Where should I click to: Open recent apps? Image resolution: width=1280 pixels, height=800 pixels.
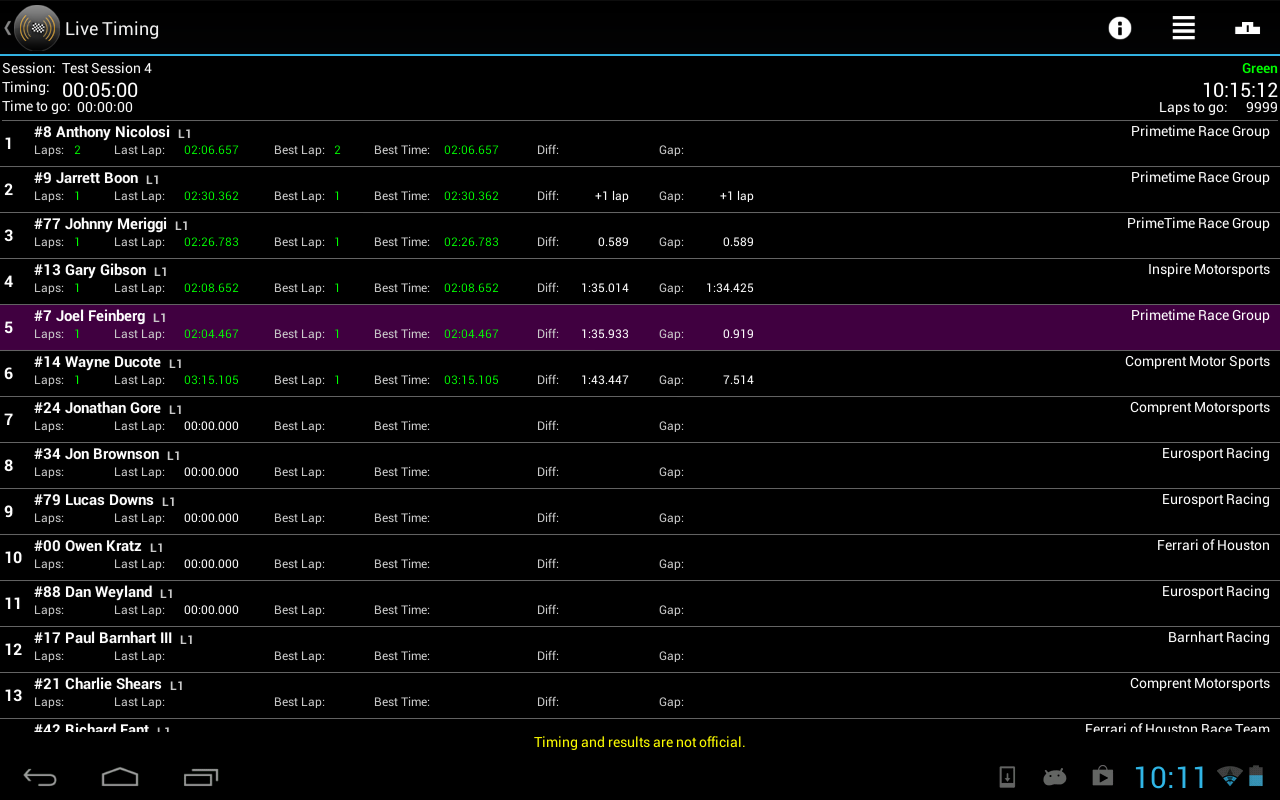click(x=200, y=776)
